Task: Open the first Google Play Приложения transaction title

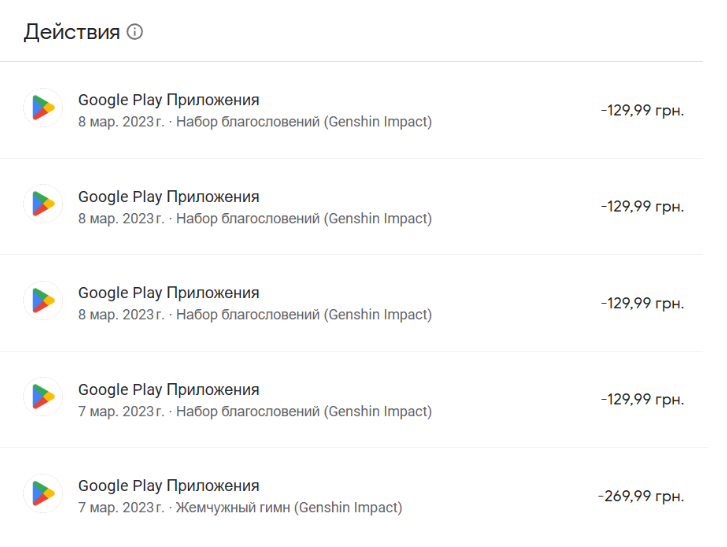Action: 168,100
